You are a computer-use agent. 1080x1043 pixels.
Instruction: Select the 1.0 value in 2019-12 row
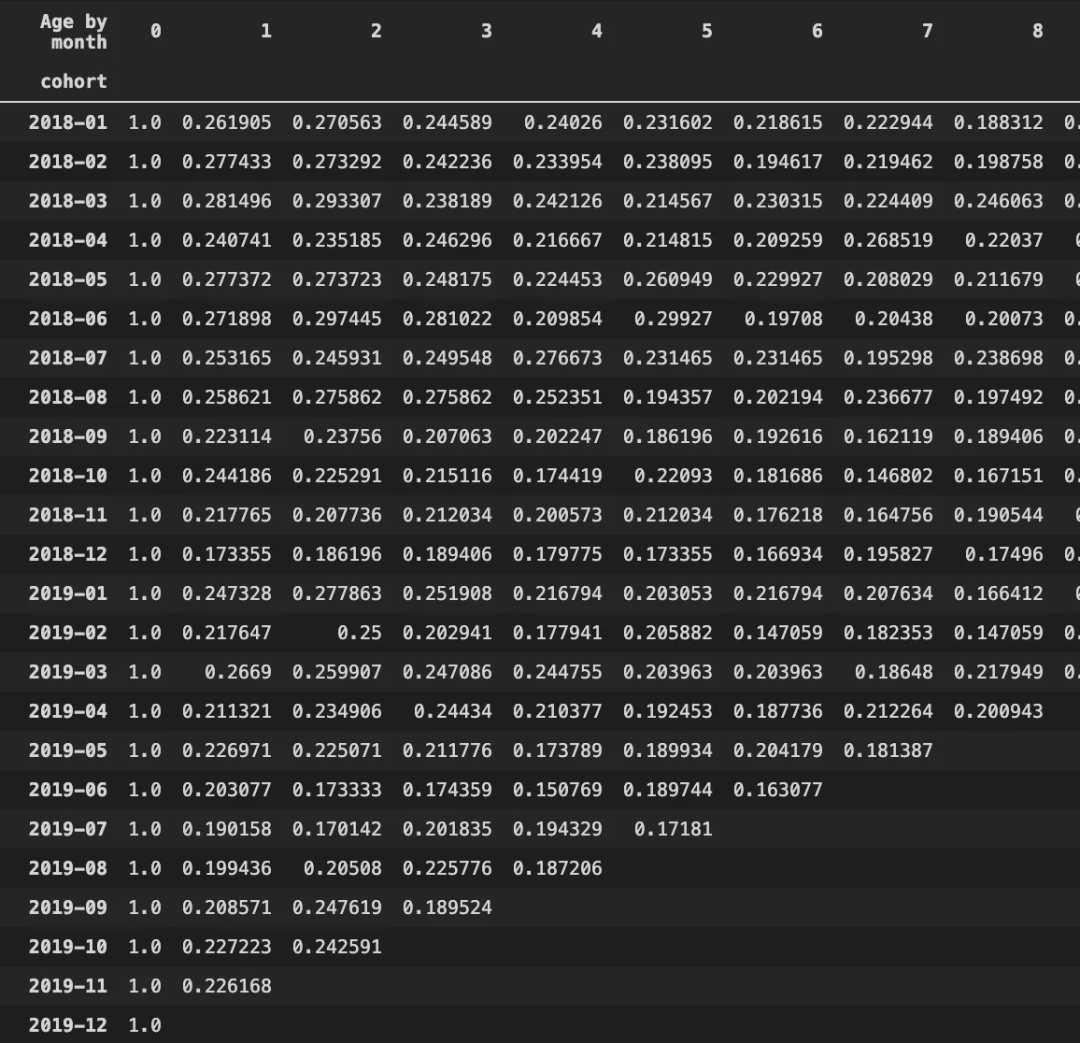(x=145, y=1025)
